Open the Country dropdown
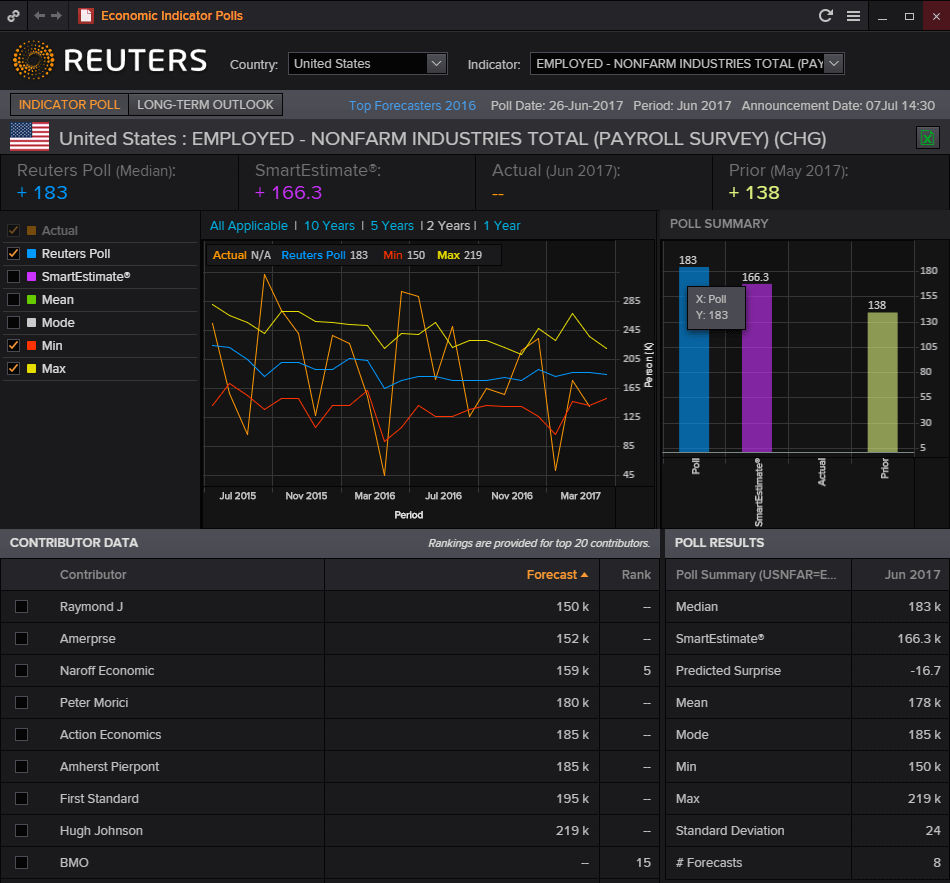This screenshot has height=883, width=950. coord(368,64)
